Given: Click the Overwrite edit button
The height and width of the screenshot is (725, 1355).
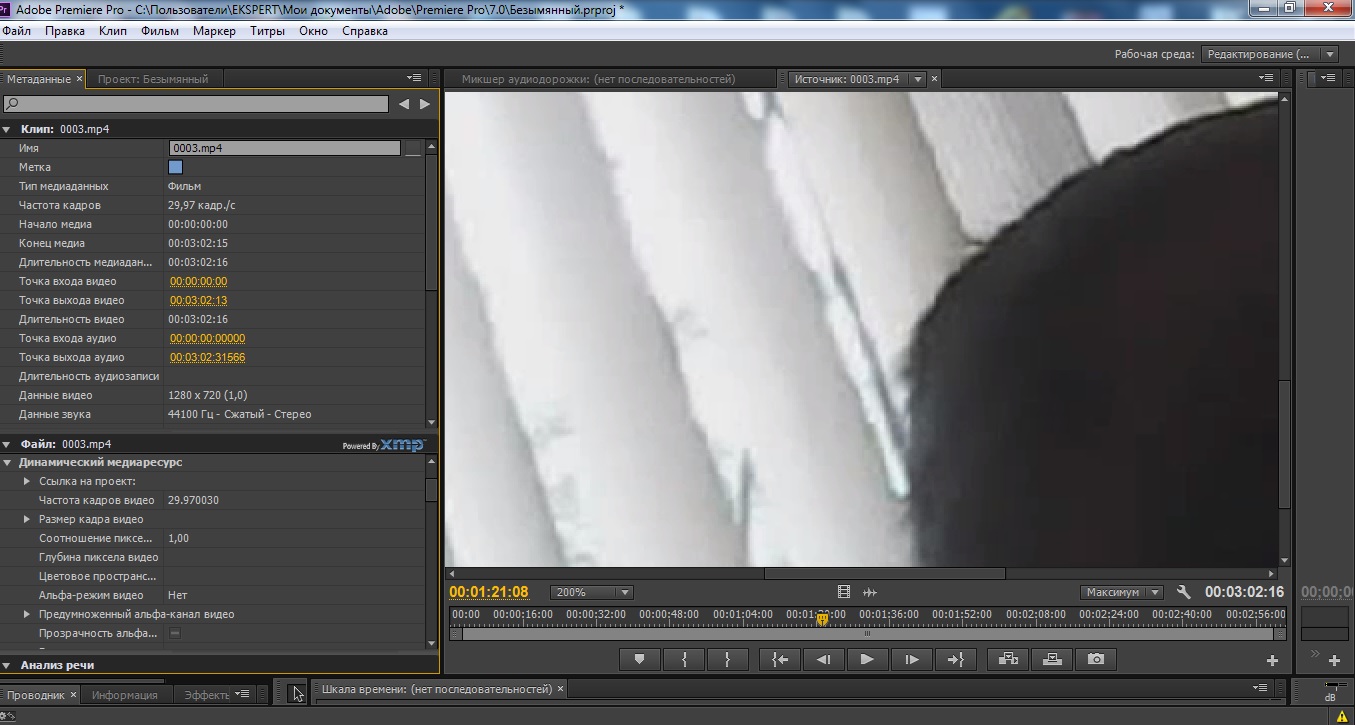Looking at the screenshot, I should click(x=1052, y=659).
